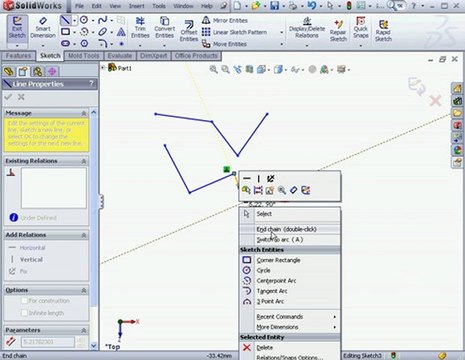The width and height of the screenshot is (465, 360).
Task: Click PropertyManager scrollbar down arrow
Action: pos(94,346)
